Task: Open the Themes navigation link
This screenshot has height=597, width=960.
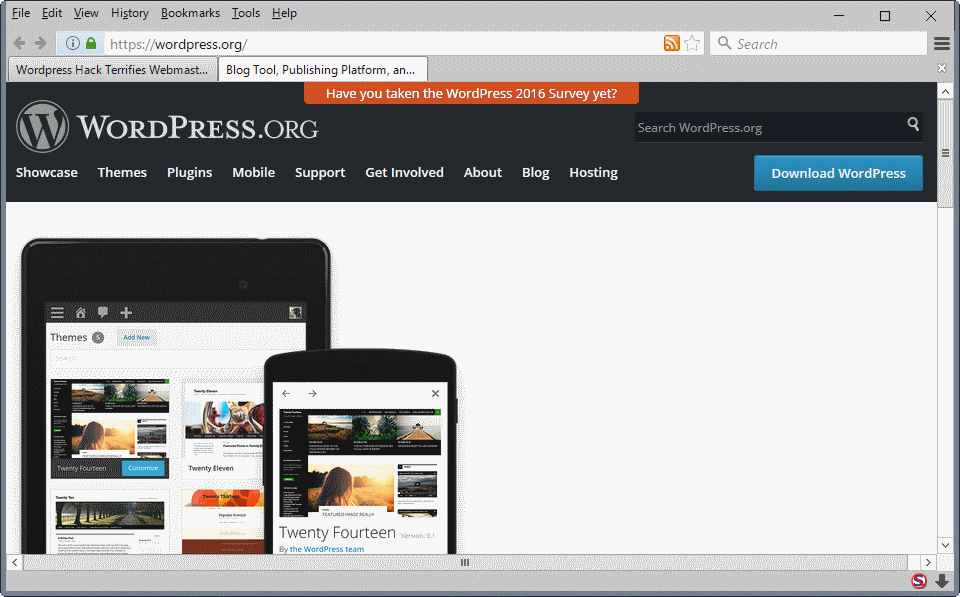Action: [x=122, y=173]
